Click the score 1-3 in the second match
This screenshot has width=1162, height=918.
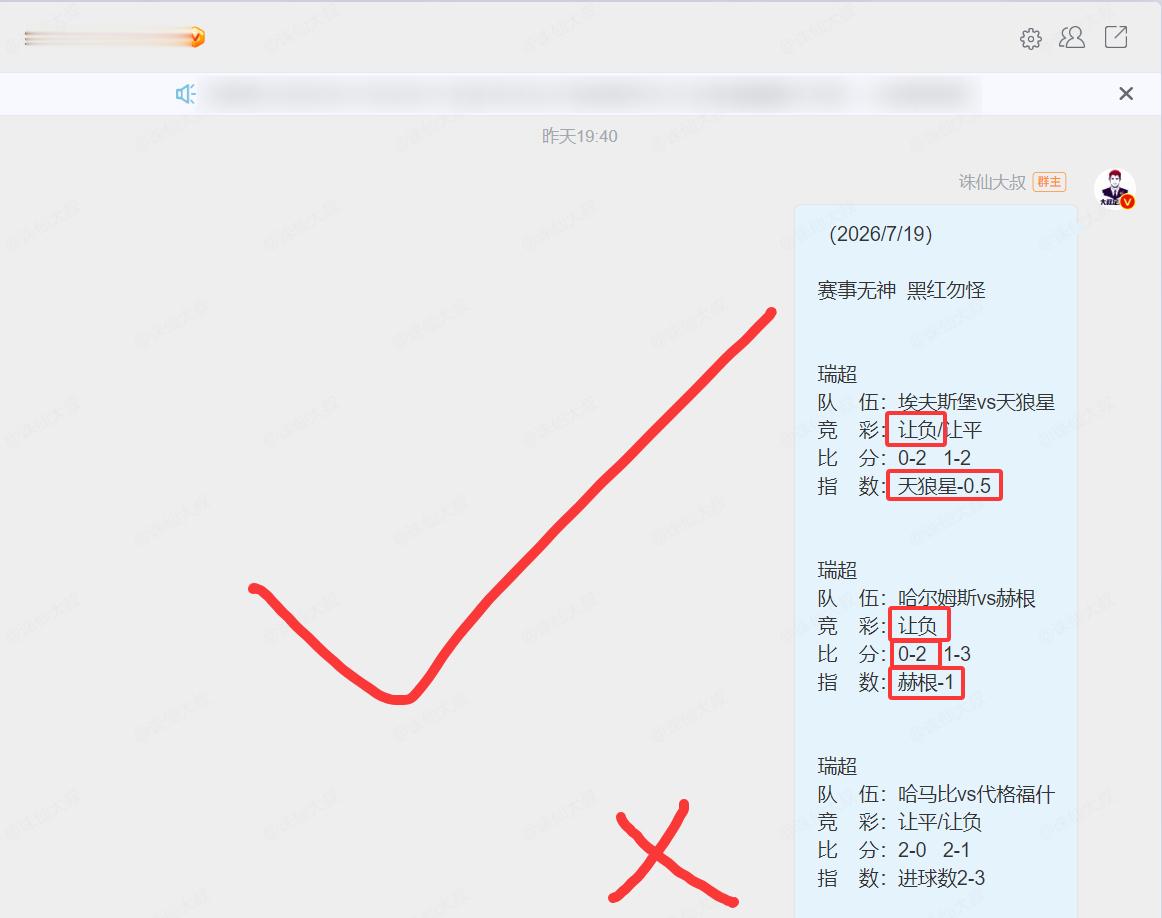957,654
